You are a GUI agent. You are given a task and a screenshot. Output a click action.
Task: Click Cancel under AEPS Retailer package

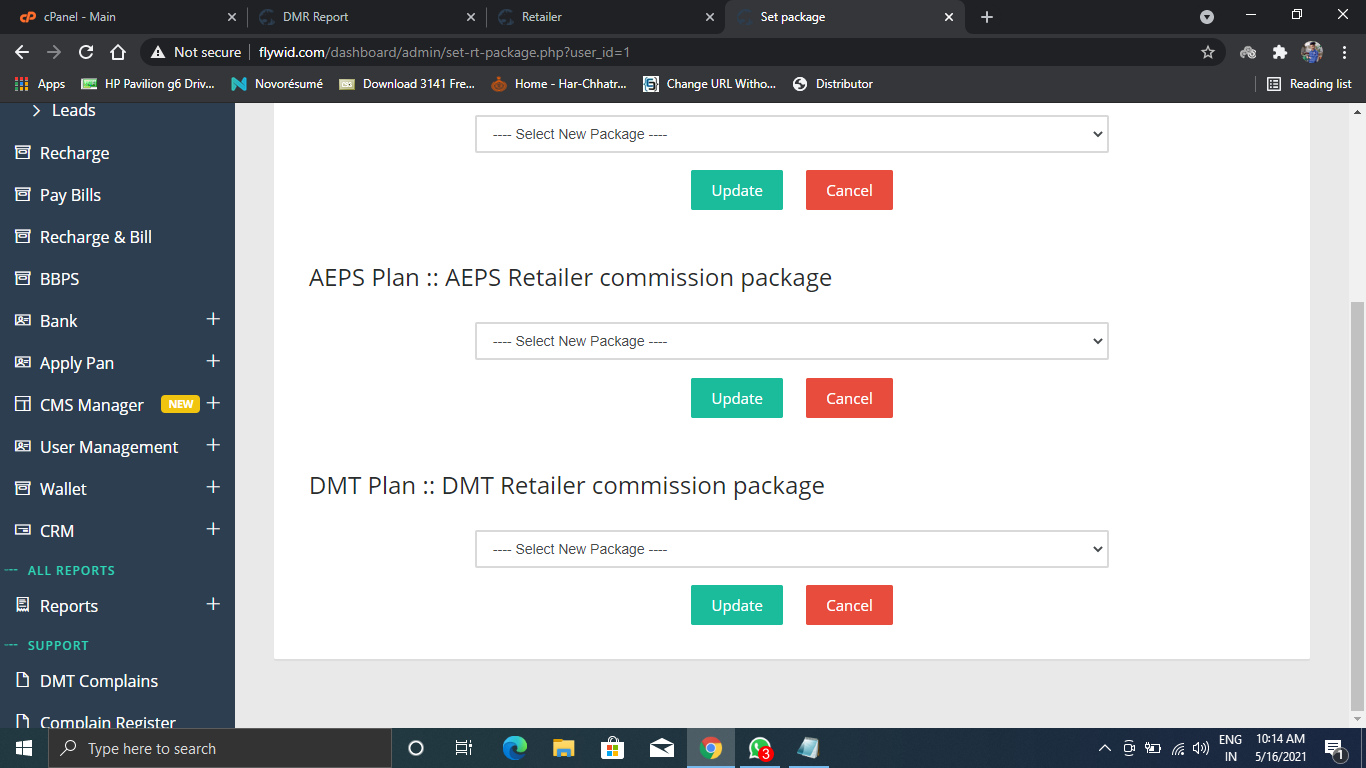(x=849, y=398)
